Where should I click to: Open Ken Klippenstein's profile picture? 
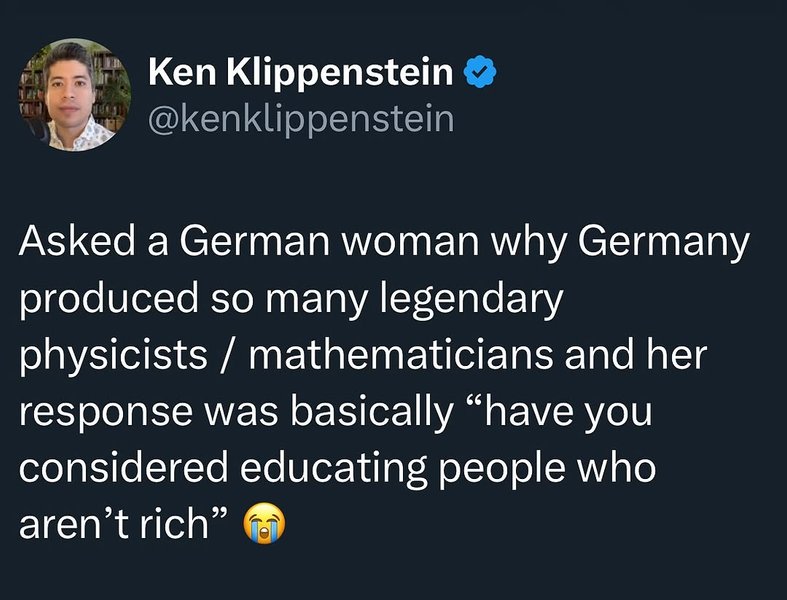[x=74, y=95]
